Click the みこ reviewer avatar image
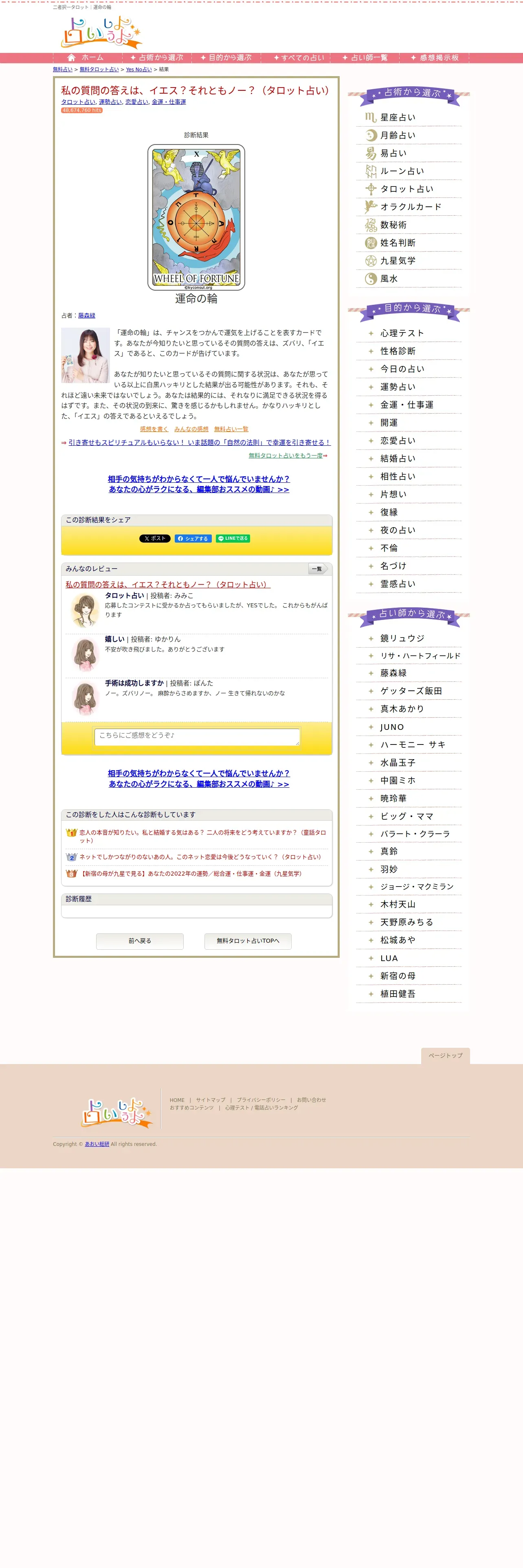The width and height of the screenshot is (523, 1568). (85, 611)
